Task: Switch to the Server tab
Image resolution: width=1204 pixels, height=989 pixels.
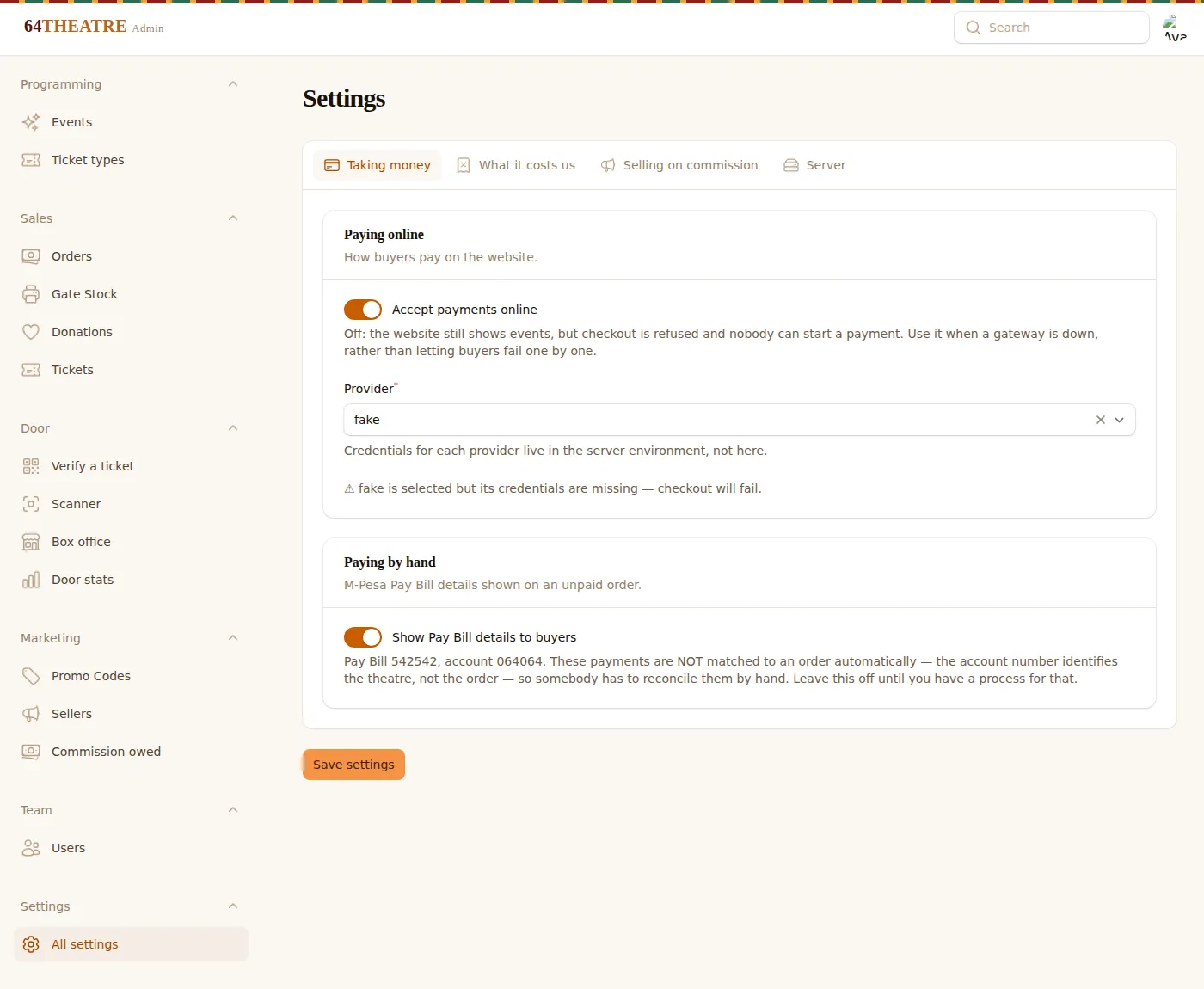Action: (814, 165)
